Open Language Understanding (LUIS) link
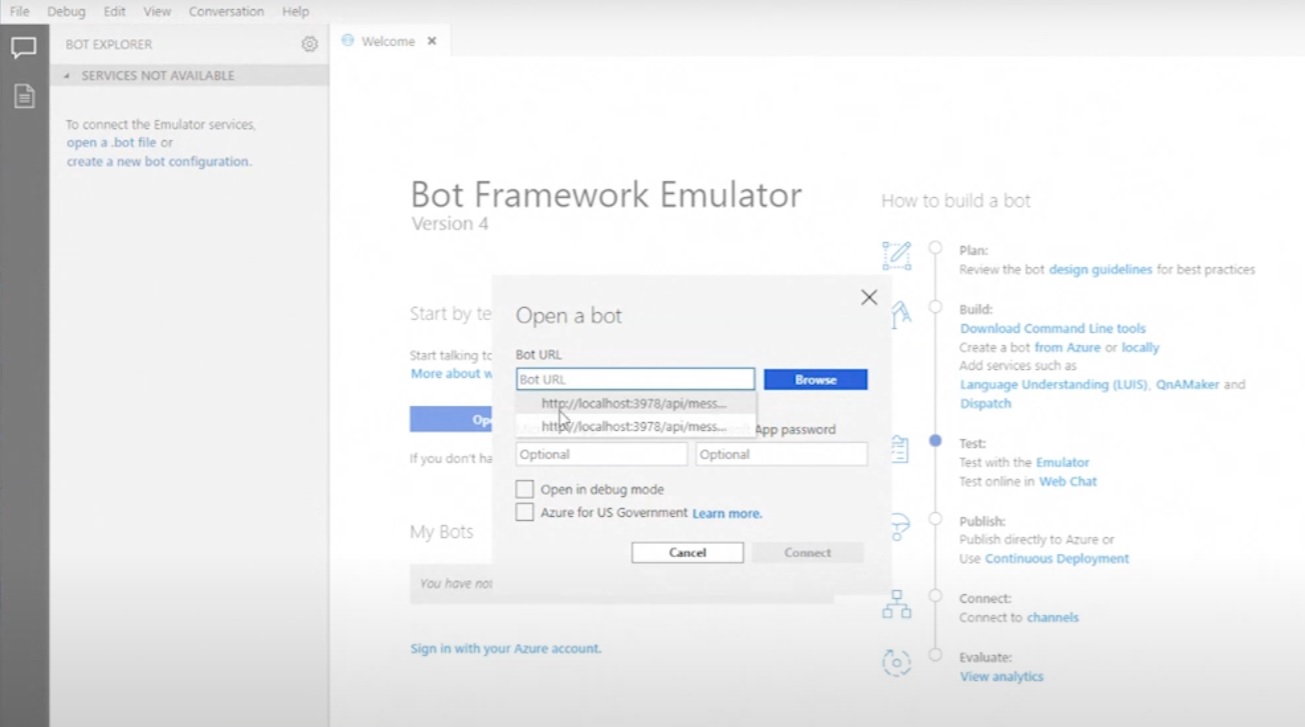This screenshot has height=727, width=1305. (1054, 384)
